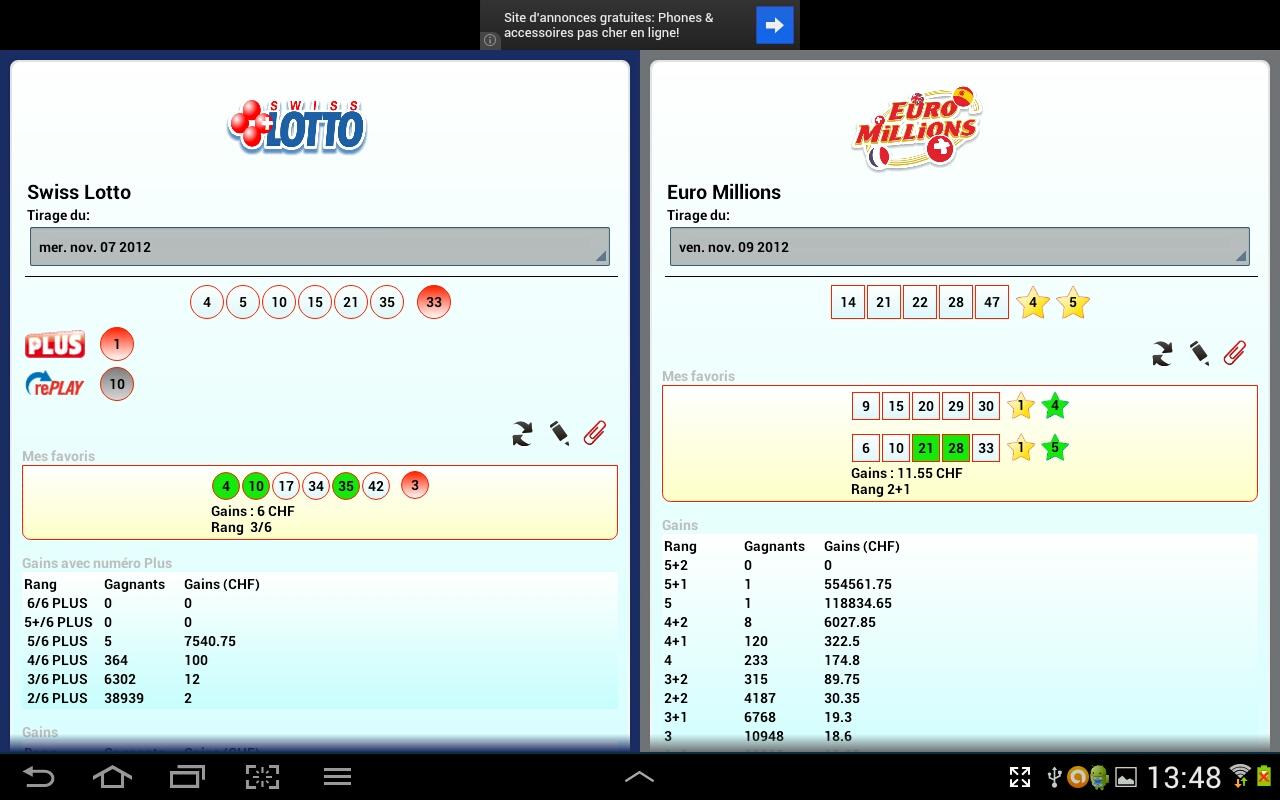Tap the fullscreen expand status icon
The height and width of the screenshot is (800, 1280).
coord(1020,777)
